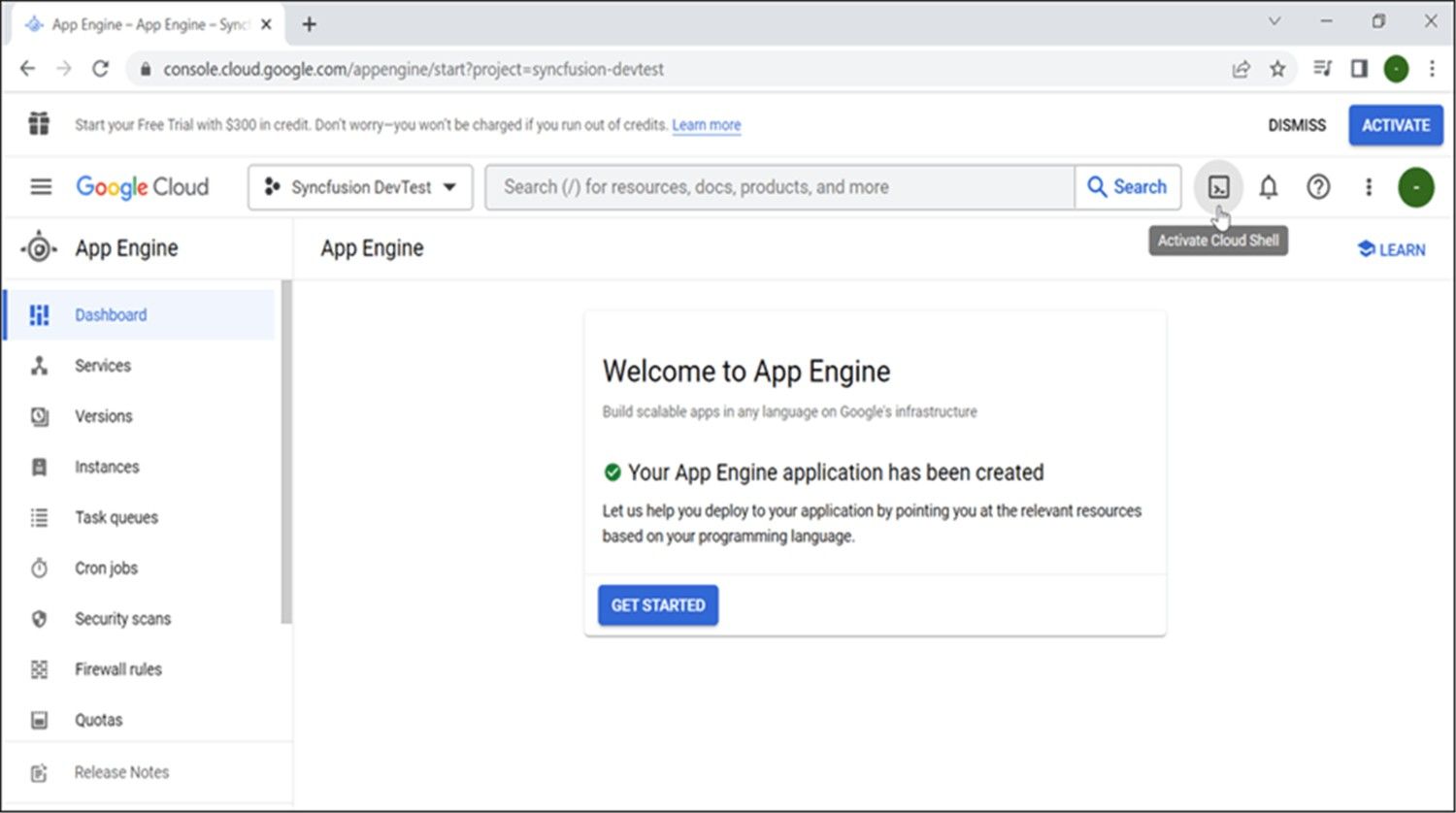The width and height of the screenshot is (1456, 813).
Task: Select Services in the sidebar
Action: point(103,366)
